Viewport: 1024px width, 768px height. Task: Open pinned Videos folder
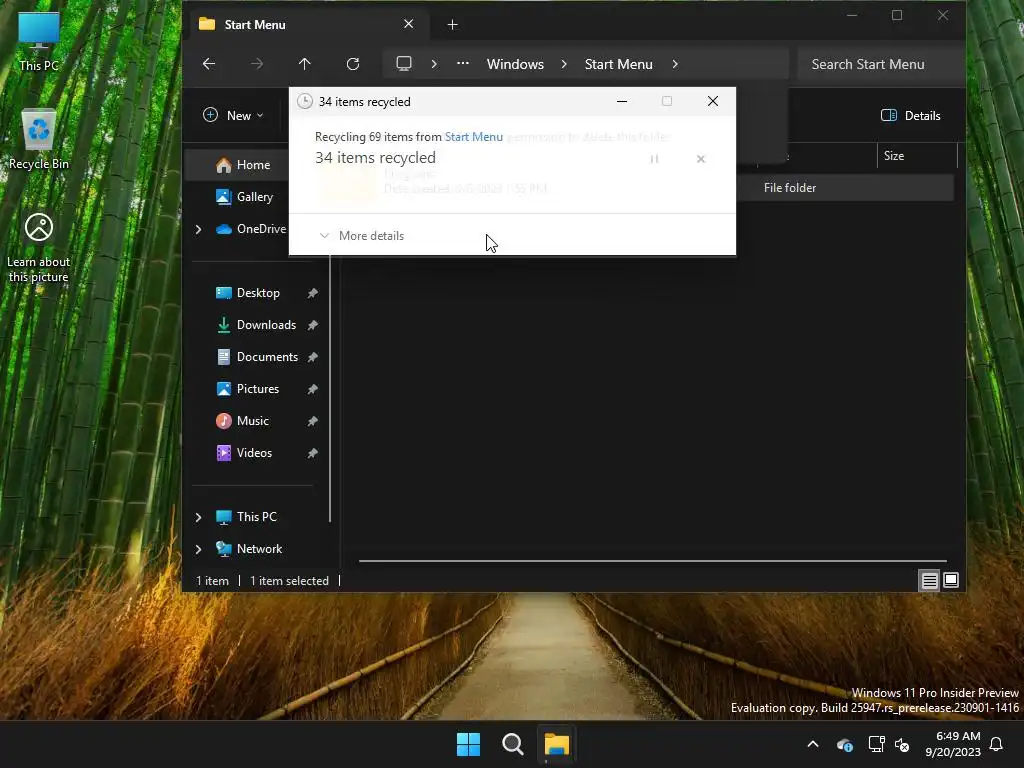tap(244, 453)
